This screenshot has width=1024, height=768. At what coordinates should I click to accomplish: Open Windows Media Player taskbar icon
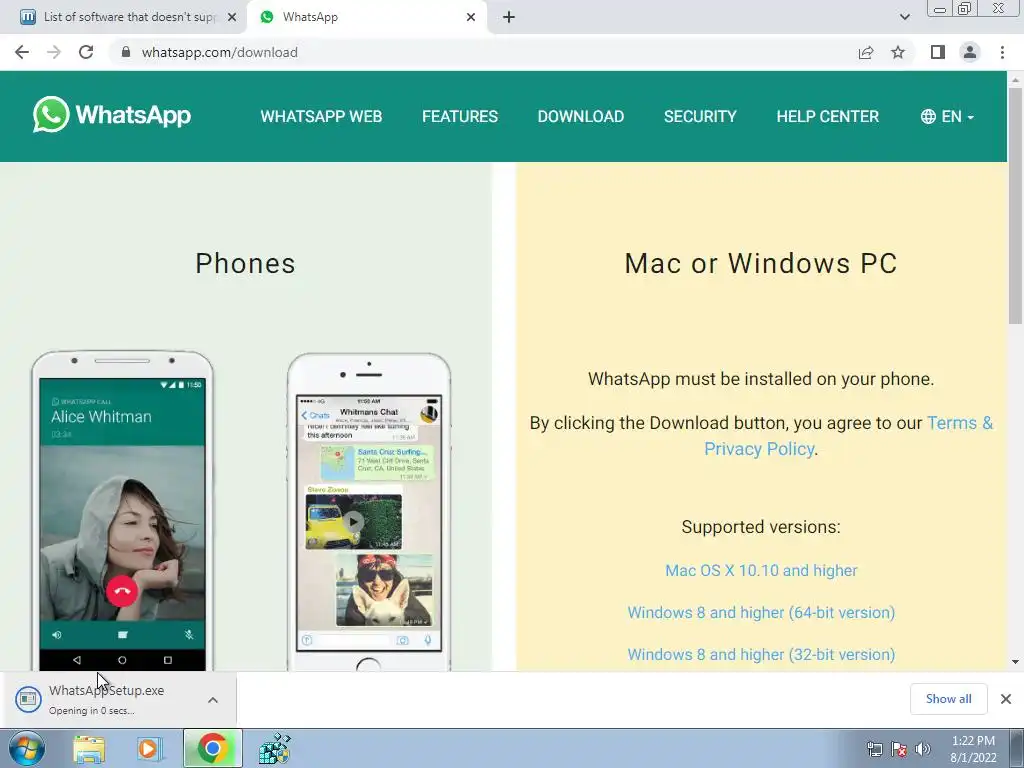click(149, 749)
